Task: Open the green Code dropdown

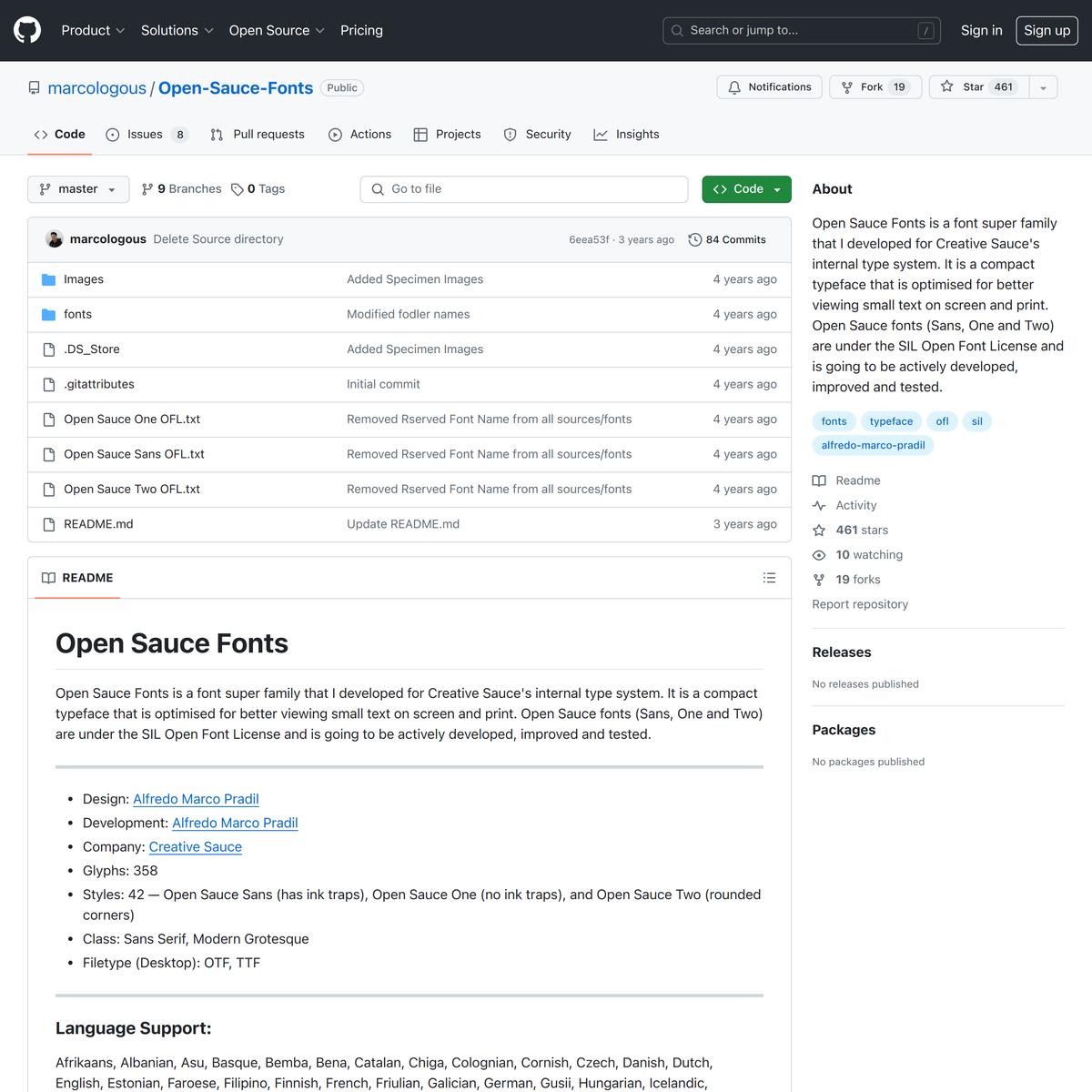Action: pos(746,189)
